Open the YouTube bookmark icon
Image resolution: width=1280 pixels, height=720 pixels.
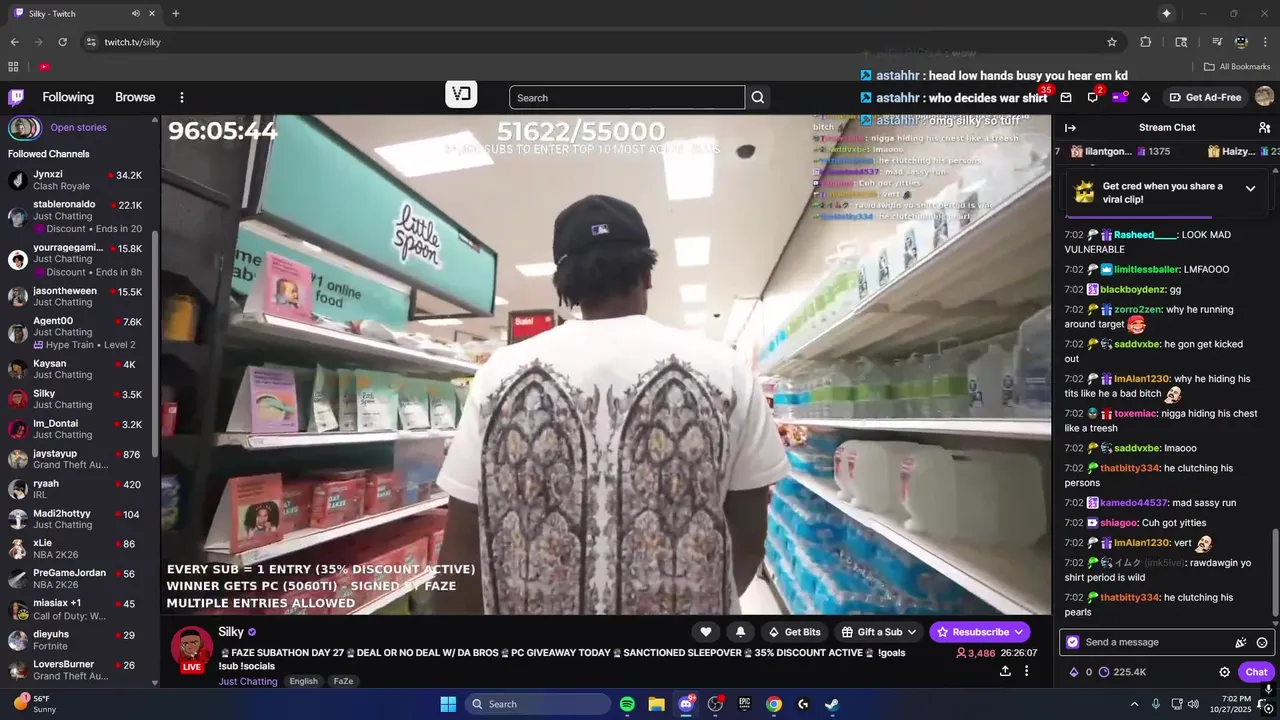[x=44, y=67]
